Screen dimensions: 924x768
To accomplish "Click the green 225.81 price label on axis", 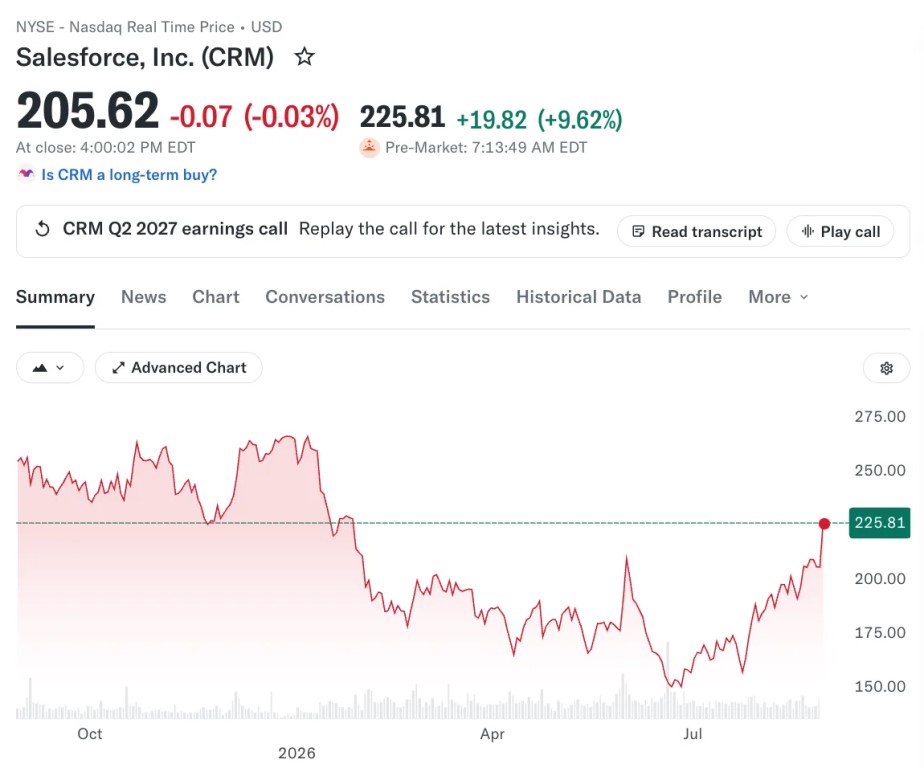I will click(879, 523).
